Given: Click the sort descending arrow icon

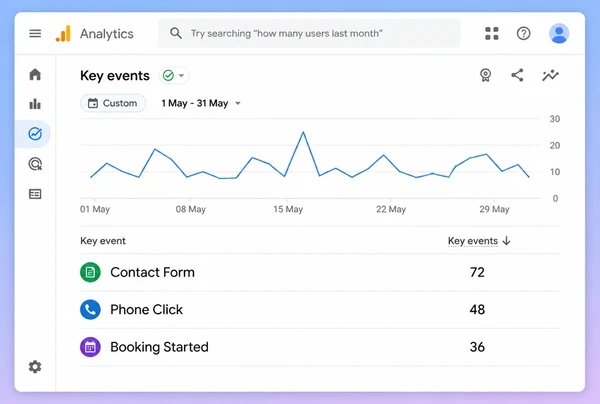Looking at the screenshot, I should (506, 241).
